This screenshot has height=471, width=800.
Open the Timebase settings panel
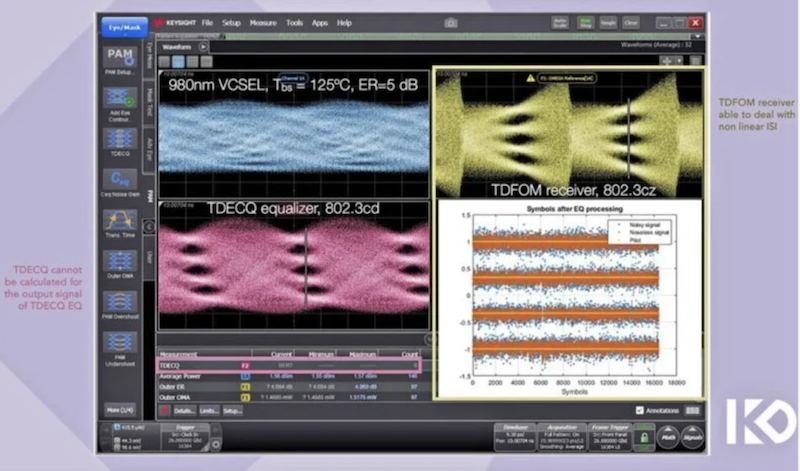click(x=515, y=437)
